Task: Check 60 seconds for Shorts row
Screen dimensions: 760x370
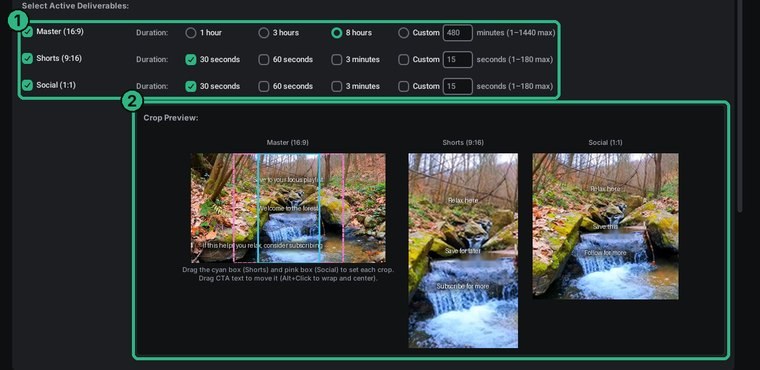Action: pyautogui.click(x=263, y=60)
